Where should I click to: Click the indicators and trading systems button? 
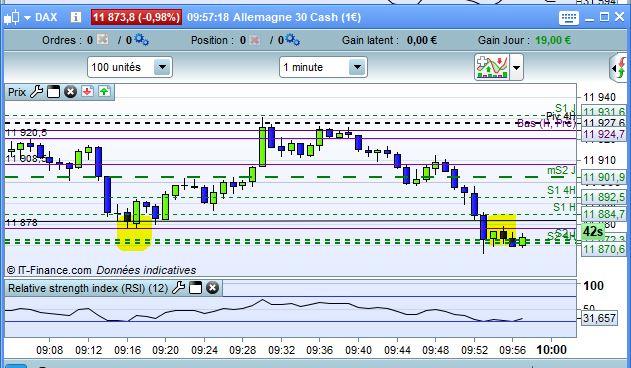[x=492, y=67]
